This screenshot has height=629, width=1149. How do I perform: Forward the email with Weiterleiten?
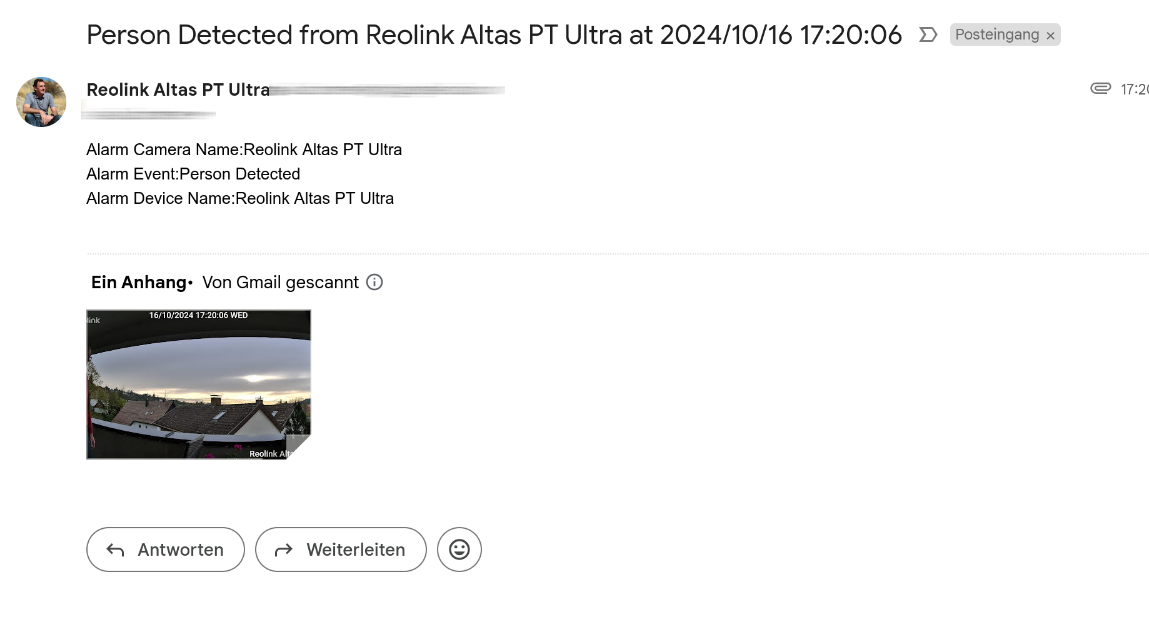coord(340,549)
